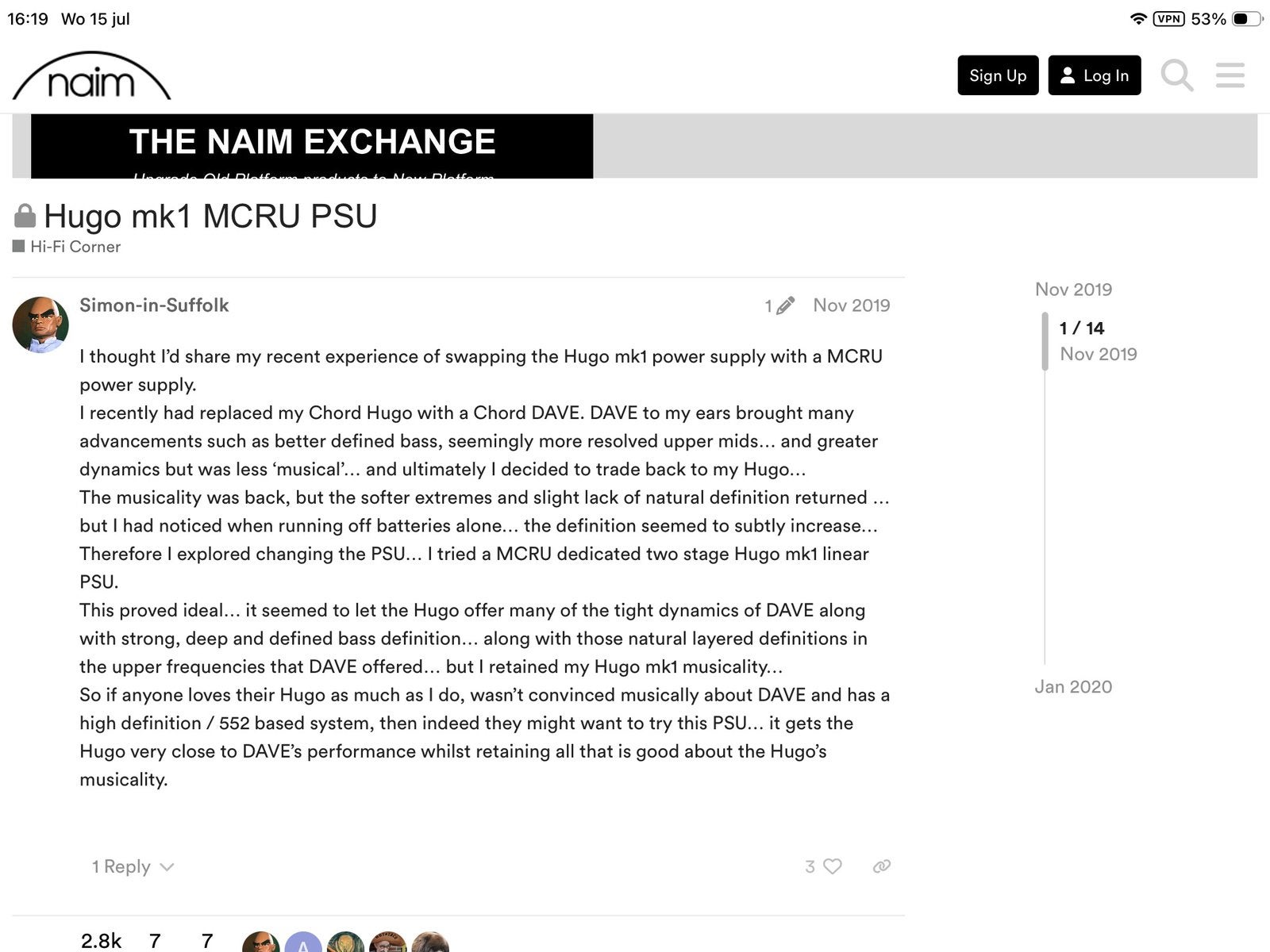Expand the 1 Reply chevron

point(133,866)
